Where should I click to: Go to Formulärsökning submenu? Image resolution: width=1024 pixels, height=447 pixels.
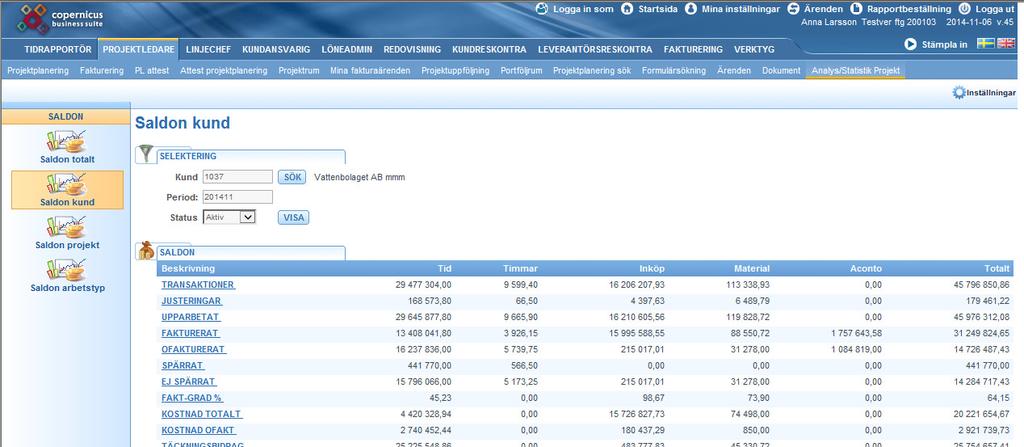point(674,71)
